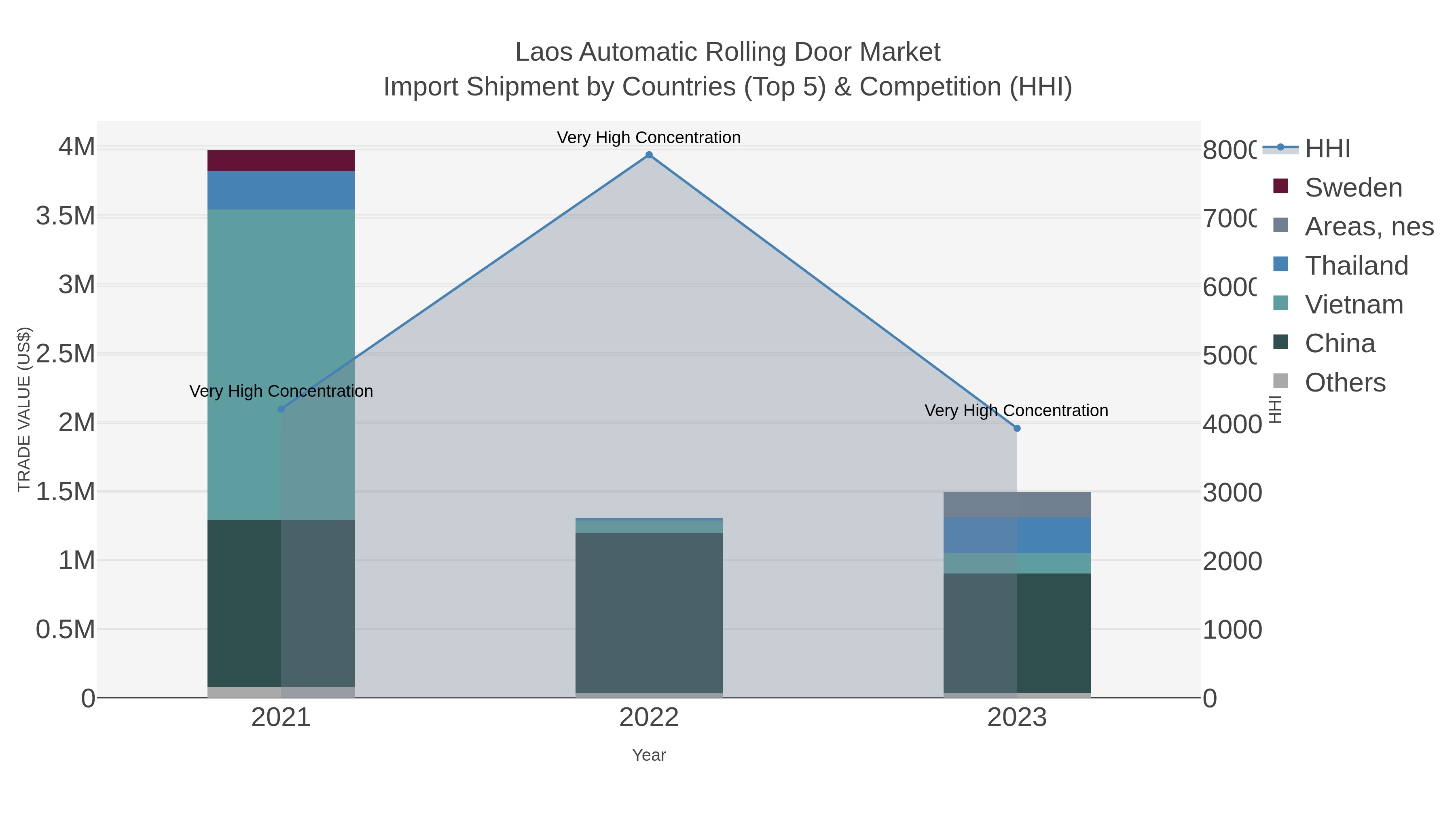Viewport: 1456px width, 819px height.
Task: Toggle the HHI legend entry
Action: (1307, 149)
